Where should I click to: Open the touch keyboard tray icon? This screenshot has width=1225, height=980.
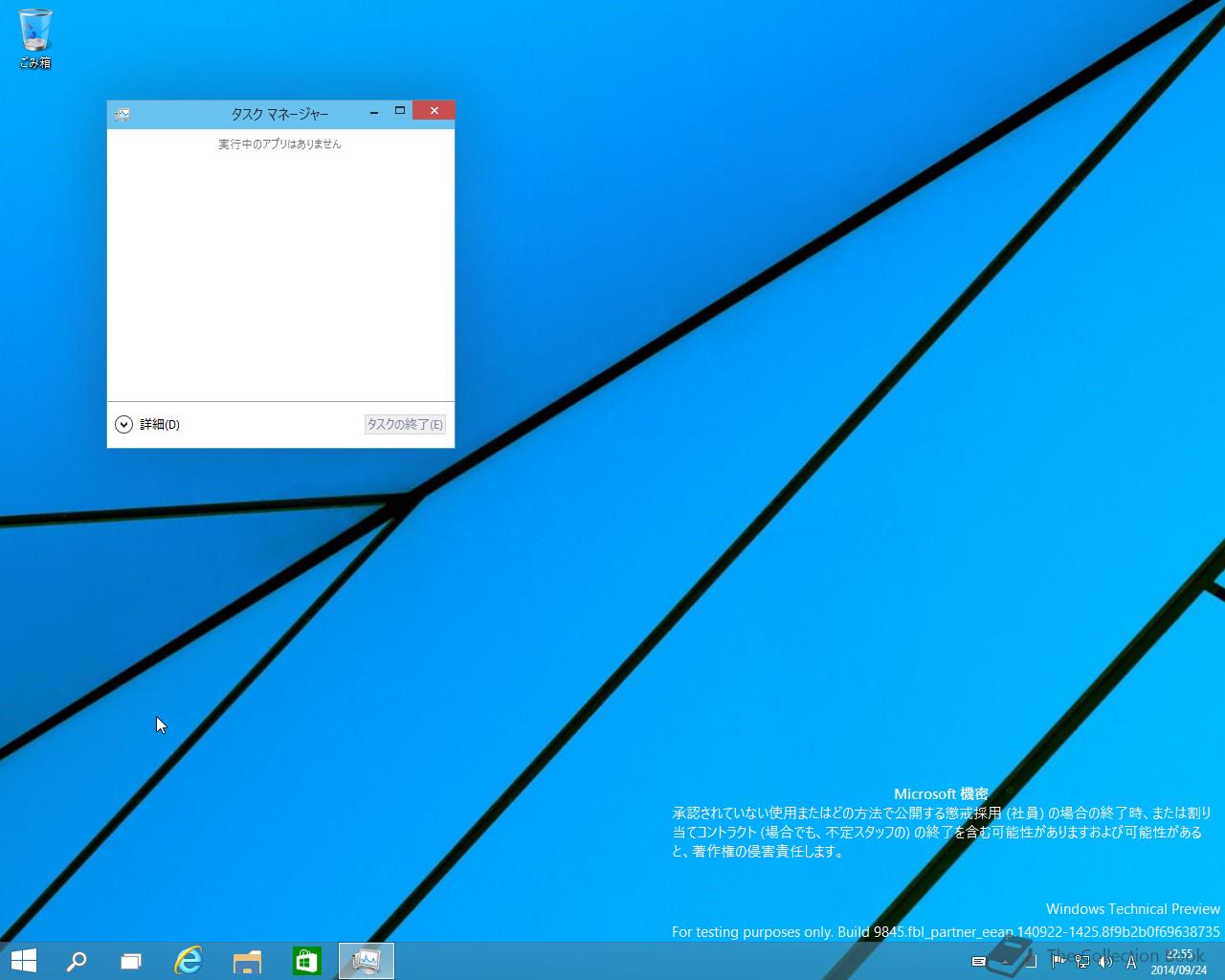coord(979,962)
